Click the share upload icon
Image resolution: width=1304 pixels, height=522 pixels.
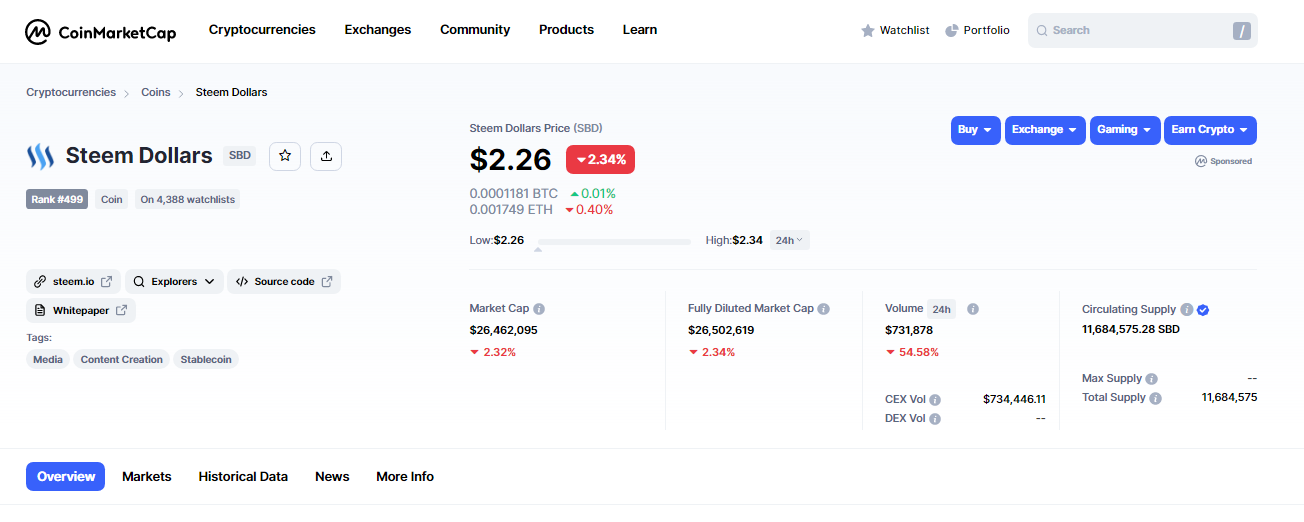point(326,156)
